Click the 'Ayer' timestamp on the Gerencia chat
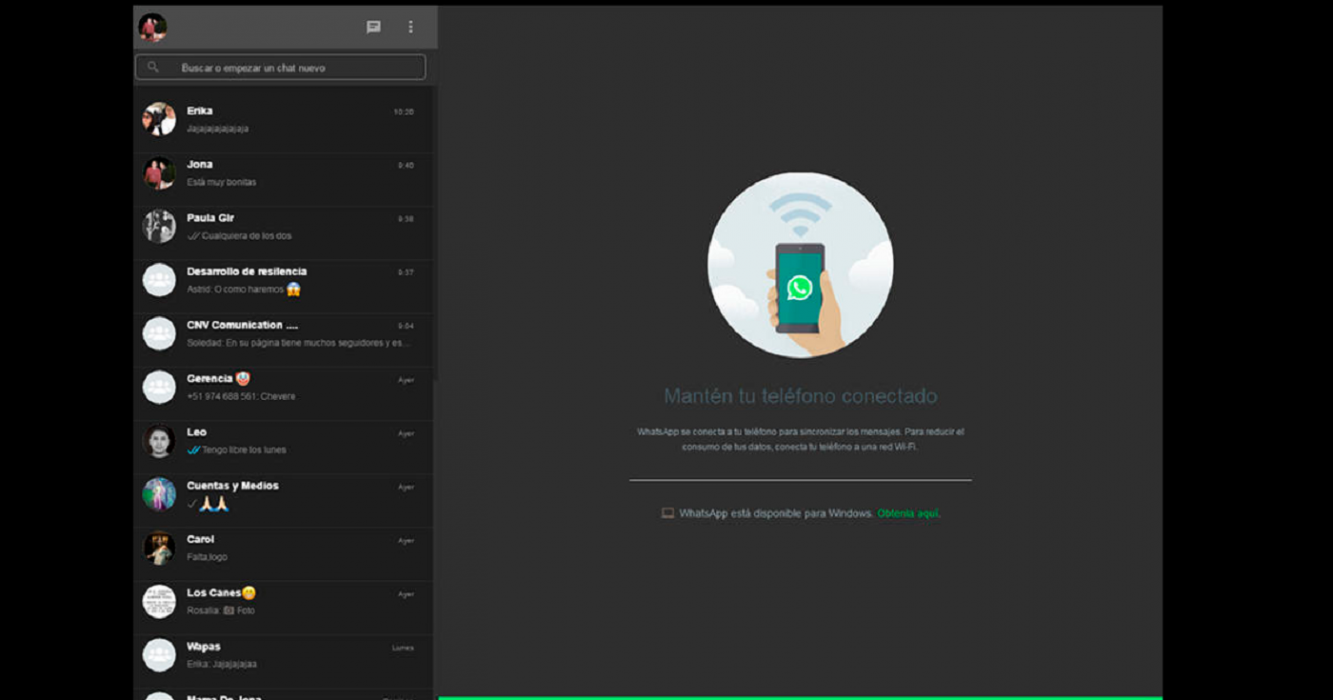Viewport: 1333px width, 700px height. coord(406,380)
